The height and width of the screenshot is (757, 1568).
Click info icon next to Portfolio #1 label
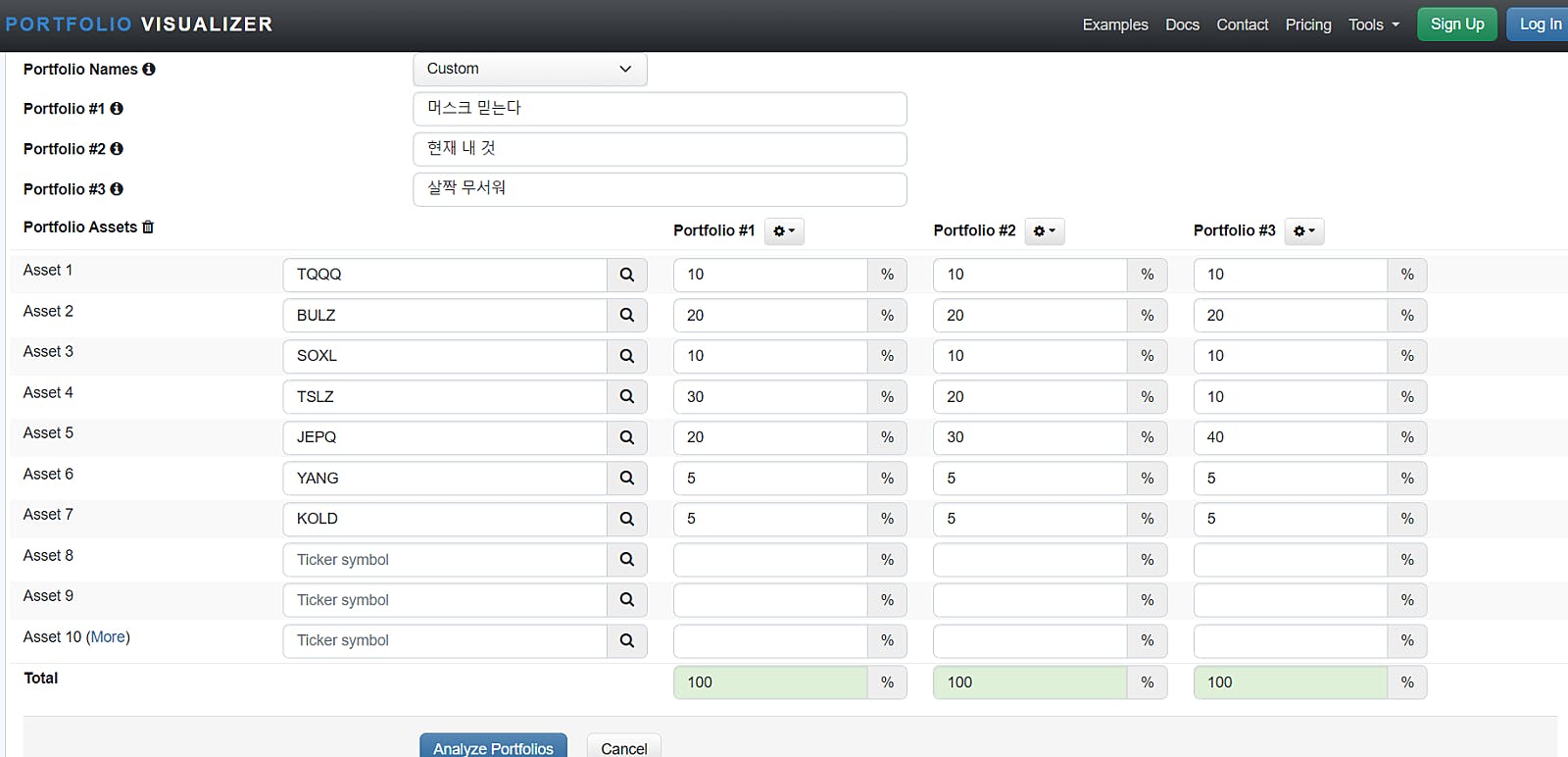click(117, 109)
